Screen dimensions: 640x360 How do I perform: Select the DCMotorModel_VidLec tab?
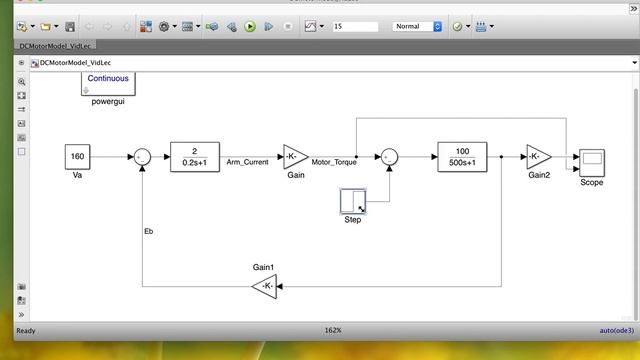[x=55, y=46]
